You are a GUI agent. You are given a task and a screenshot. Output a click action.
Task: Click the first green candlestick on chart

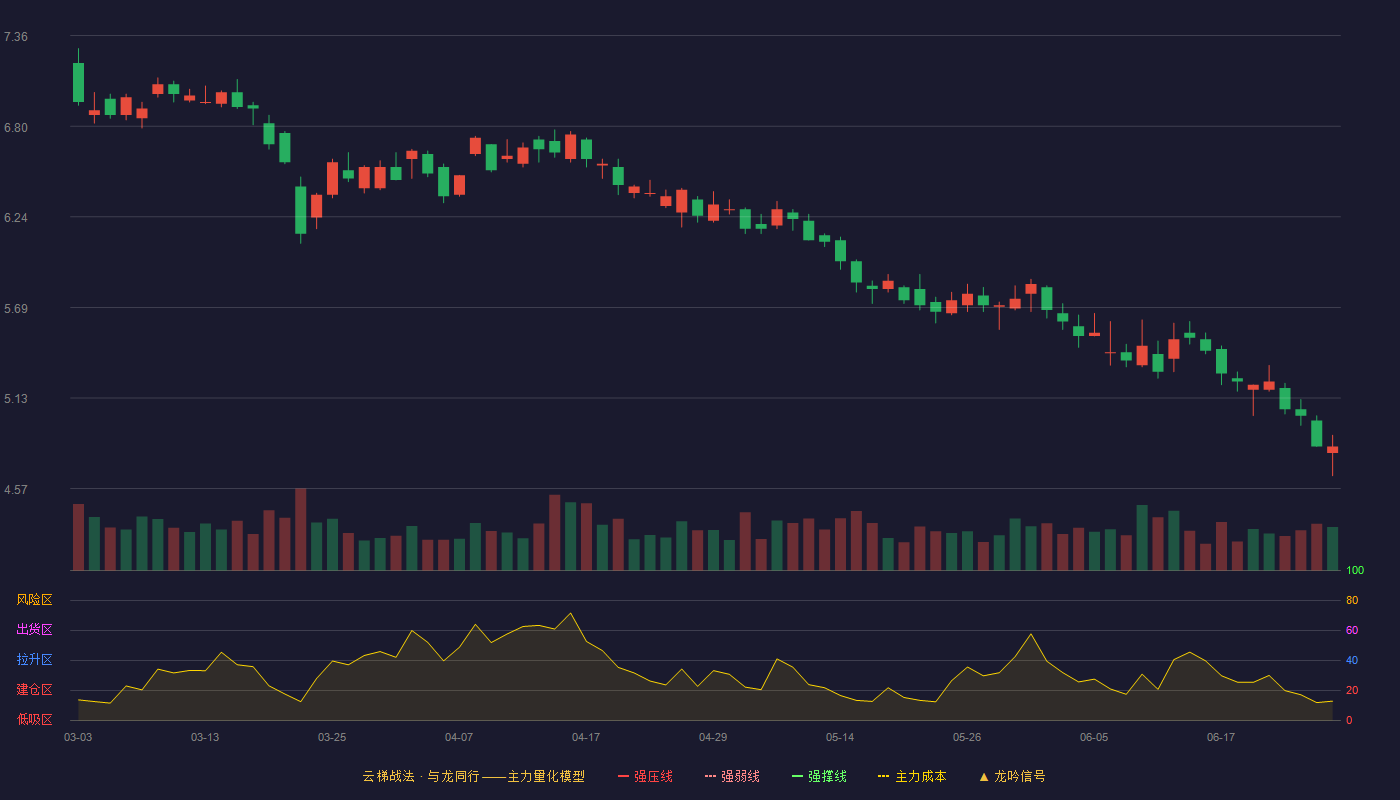78,82
